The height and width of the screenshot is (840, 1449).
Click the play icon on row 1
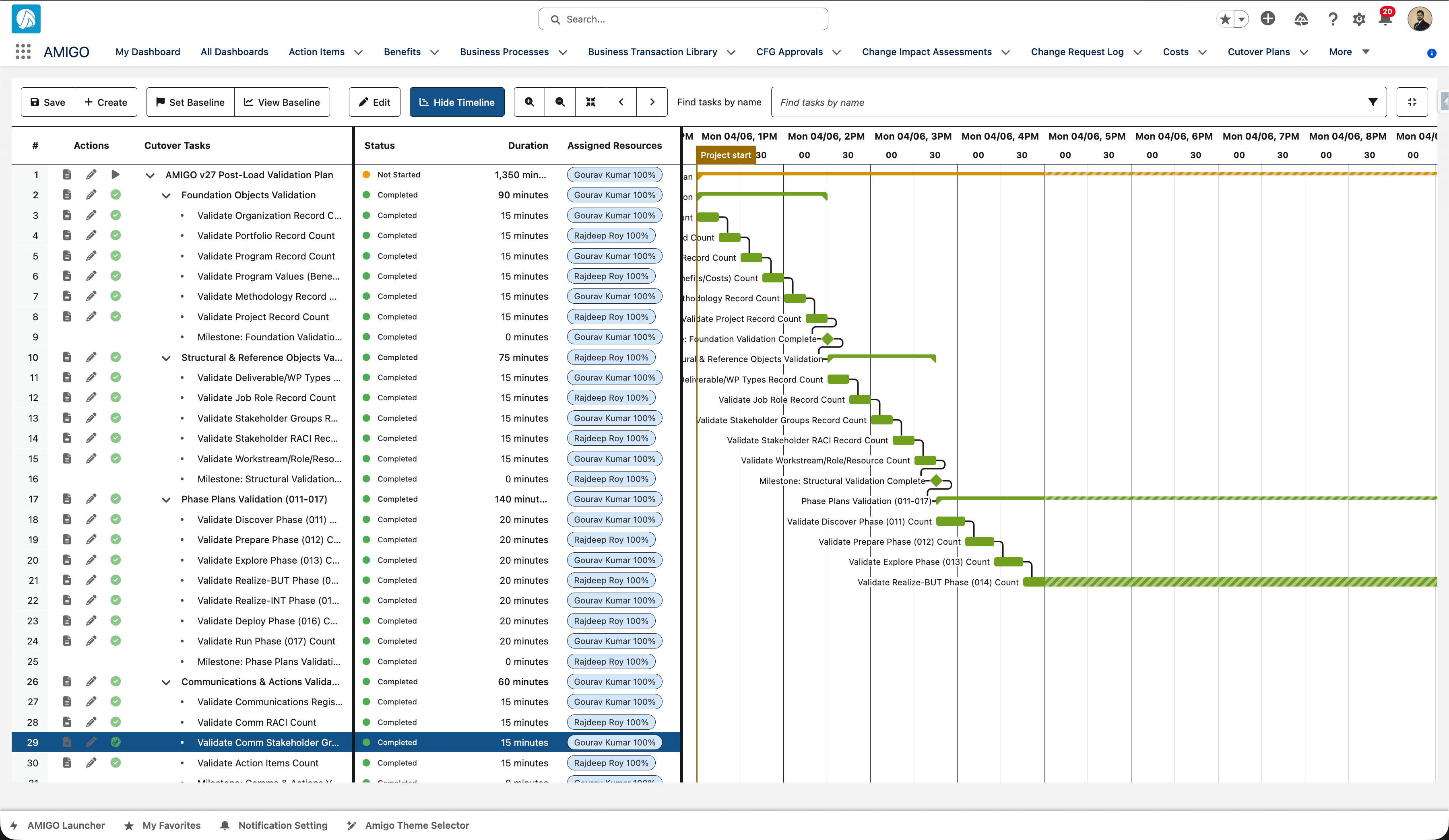point(116,175)
